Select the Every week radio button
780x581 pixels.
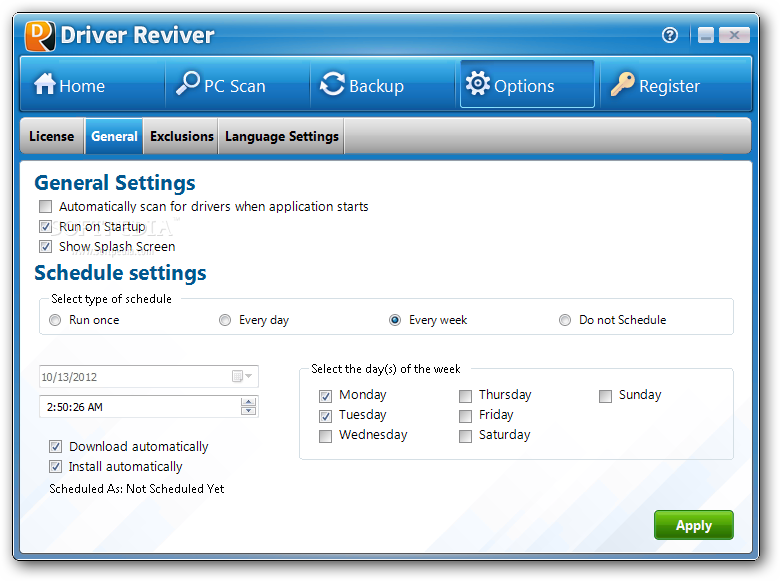click(x=395, y=320)
